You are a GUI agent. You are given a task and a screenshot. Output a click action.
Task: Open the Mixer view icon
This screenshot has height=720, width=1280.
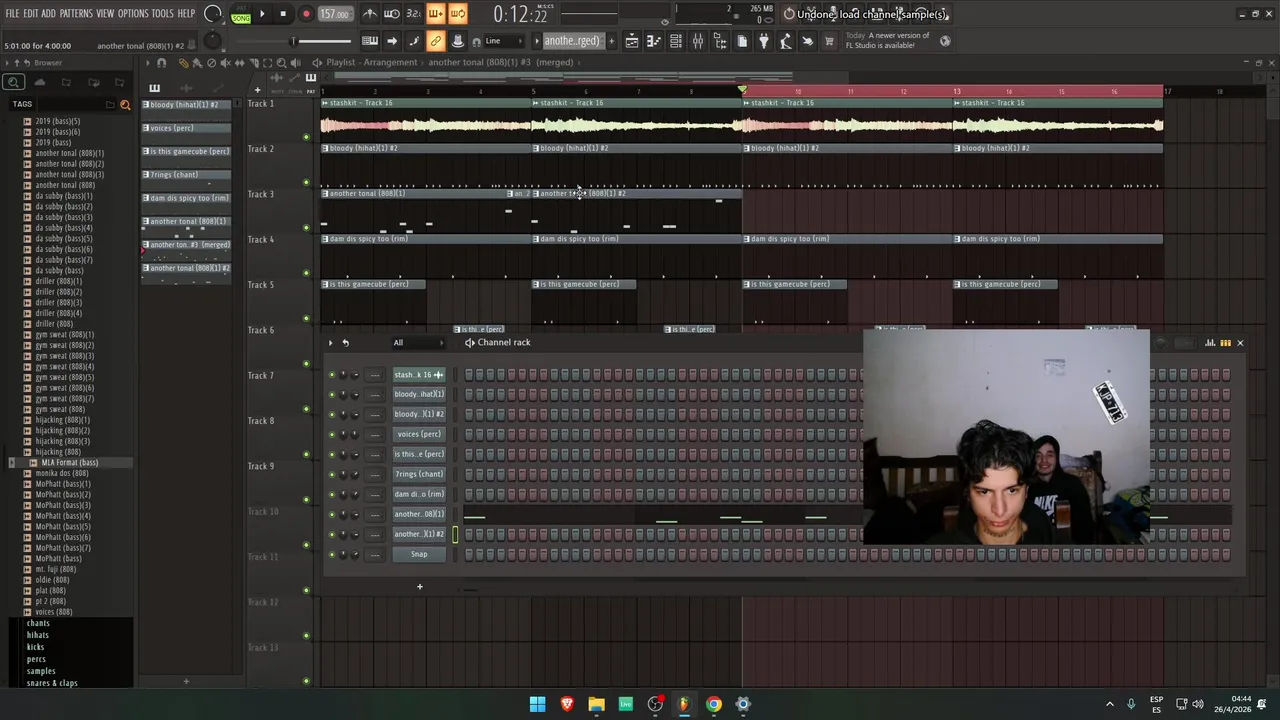click(698, 41)
